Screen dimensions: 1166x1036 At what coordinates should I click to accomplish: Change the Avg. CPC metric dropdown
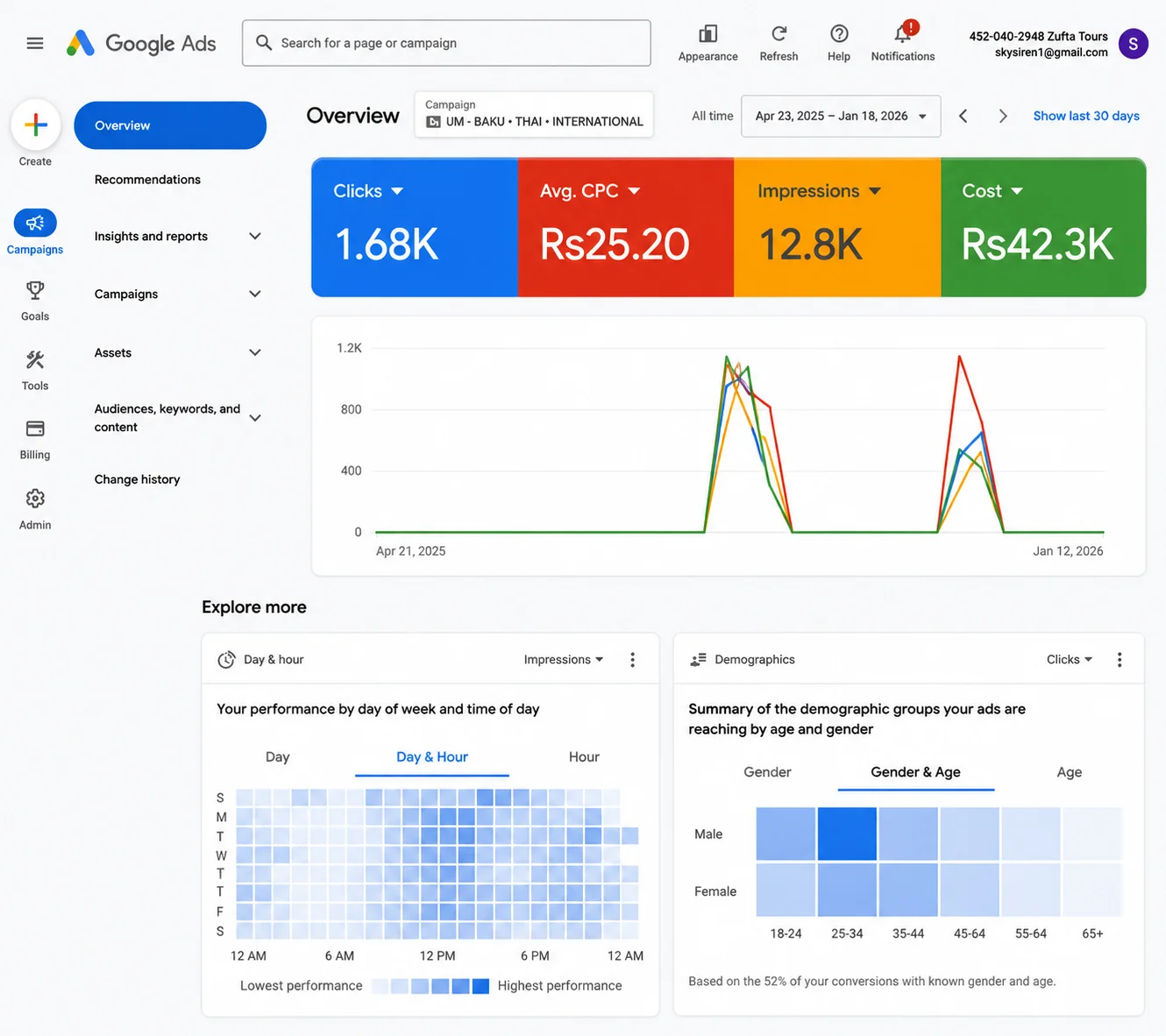point(589,191)
